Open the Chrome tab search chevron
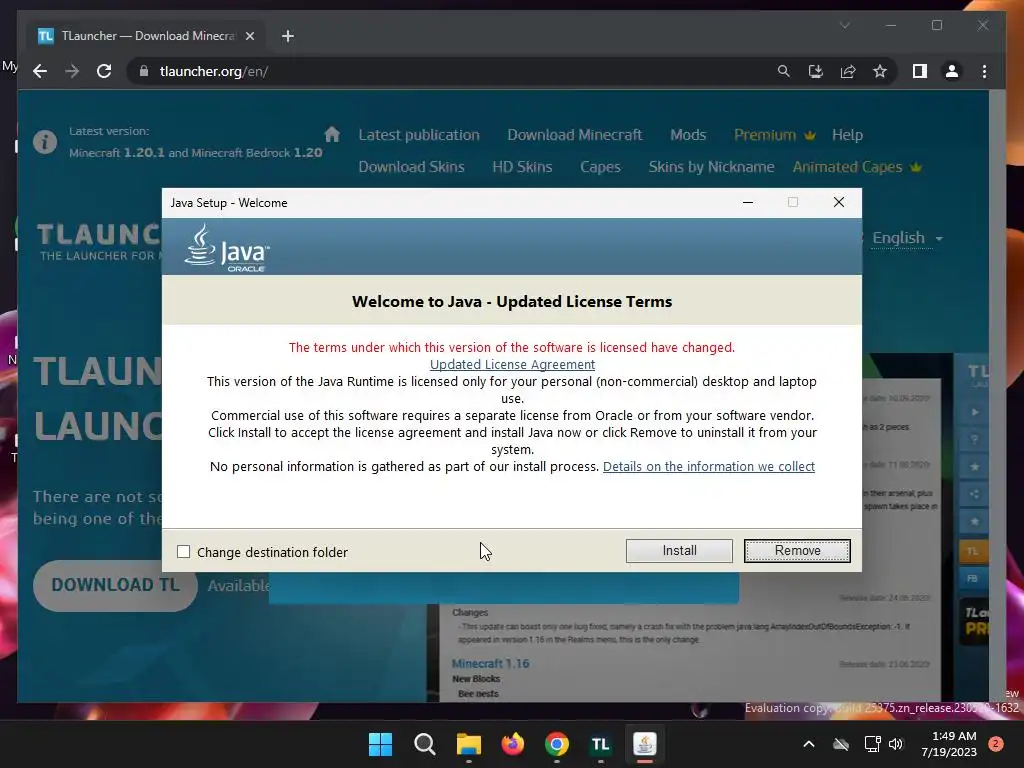 pos(844,25)
